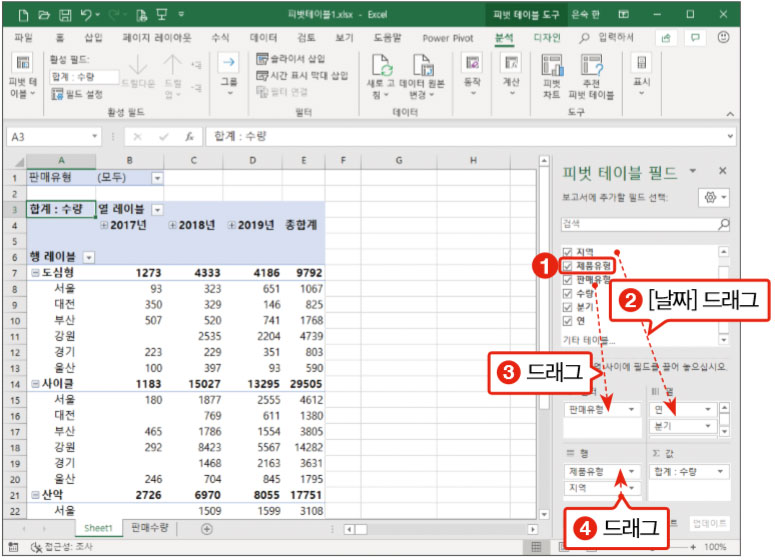Toggle the 연 field checkbox
The width and height of the screenshot is (775, 560).
(567, 321)
